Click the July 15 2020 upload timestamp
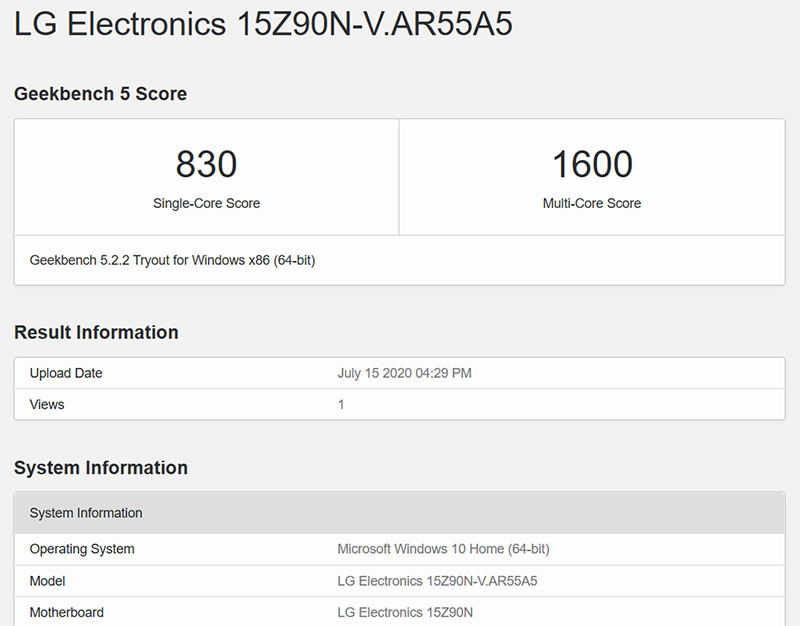 click(x=404, y=373)
